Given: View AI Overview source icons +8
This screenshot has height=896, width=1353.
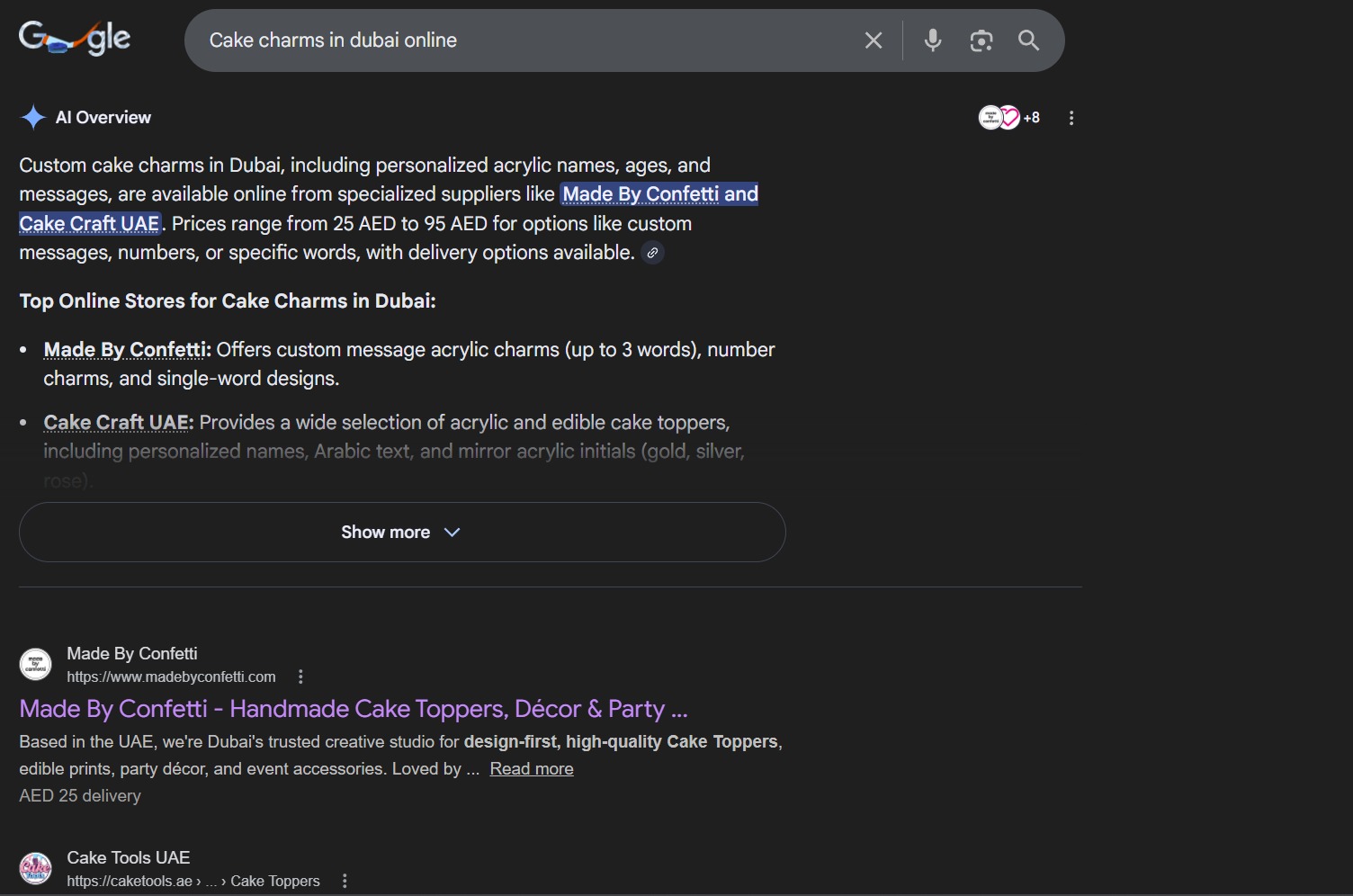Looking at the screenshot, I should 1009,118.
